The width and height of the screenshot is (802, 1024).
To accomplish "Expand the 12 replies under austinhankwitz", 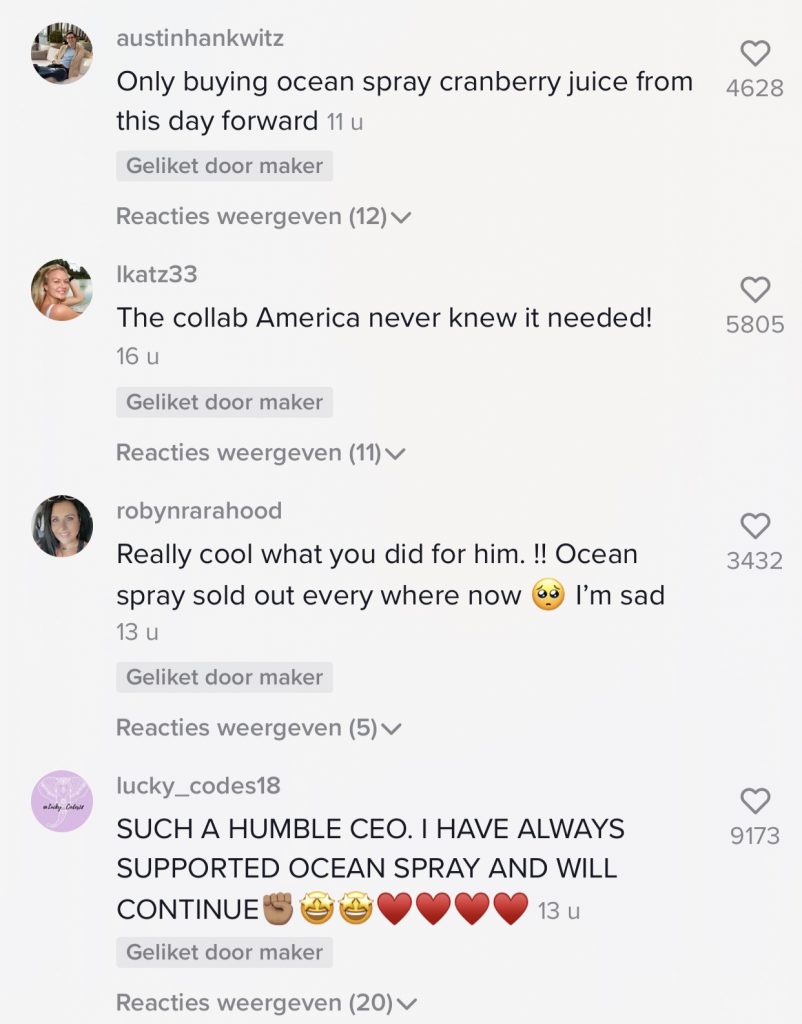I will 264,216.
